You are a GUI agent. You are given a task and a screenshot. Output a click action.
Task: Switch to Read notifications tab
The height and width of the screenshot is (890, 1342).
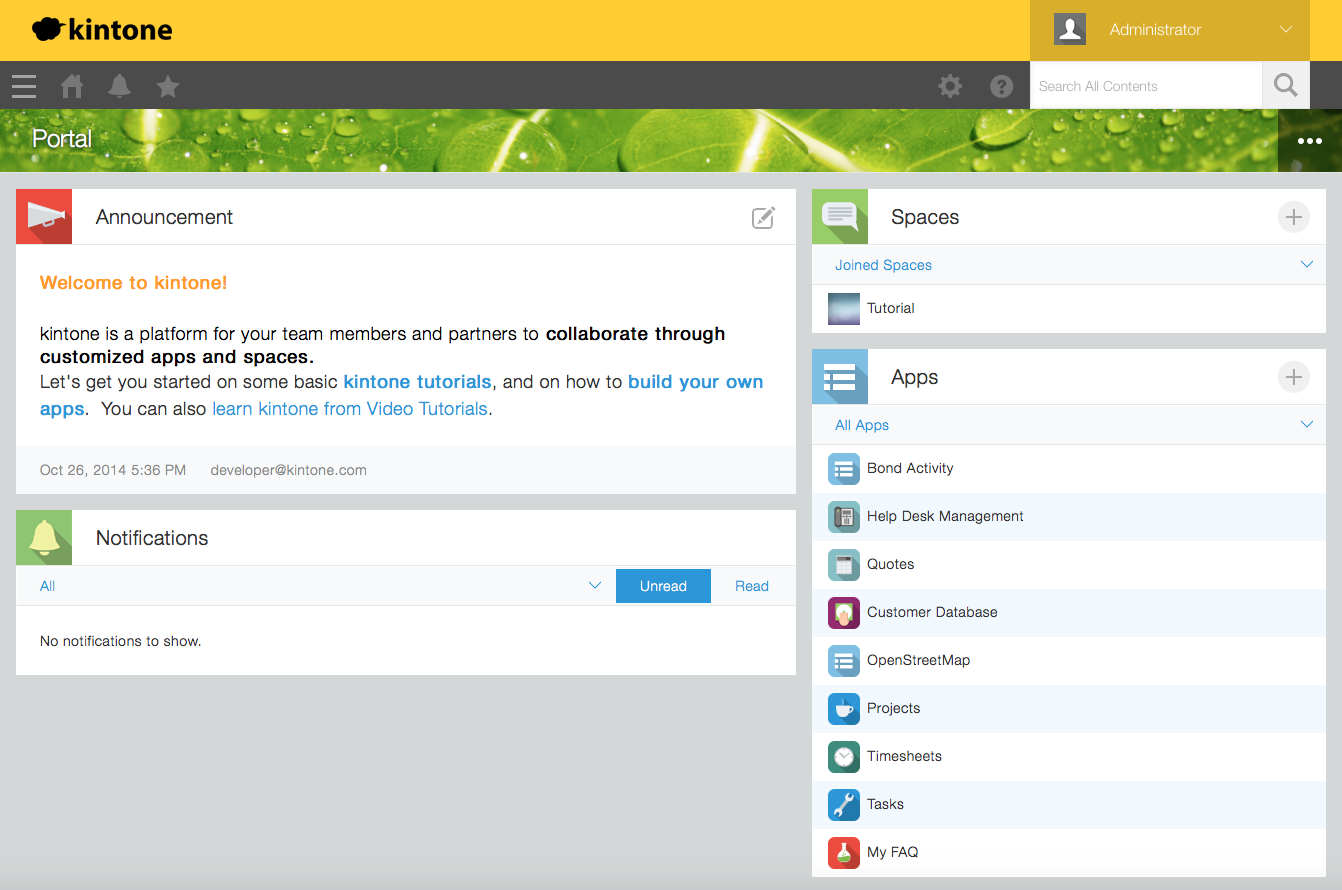[x=752, y=586]
